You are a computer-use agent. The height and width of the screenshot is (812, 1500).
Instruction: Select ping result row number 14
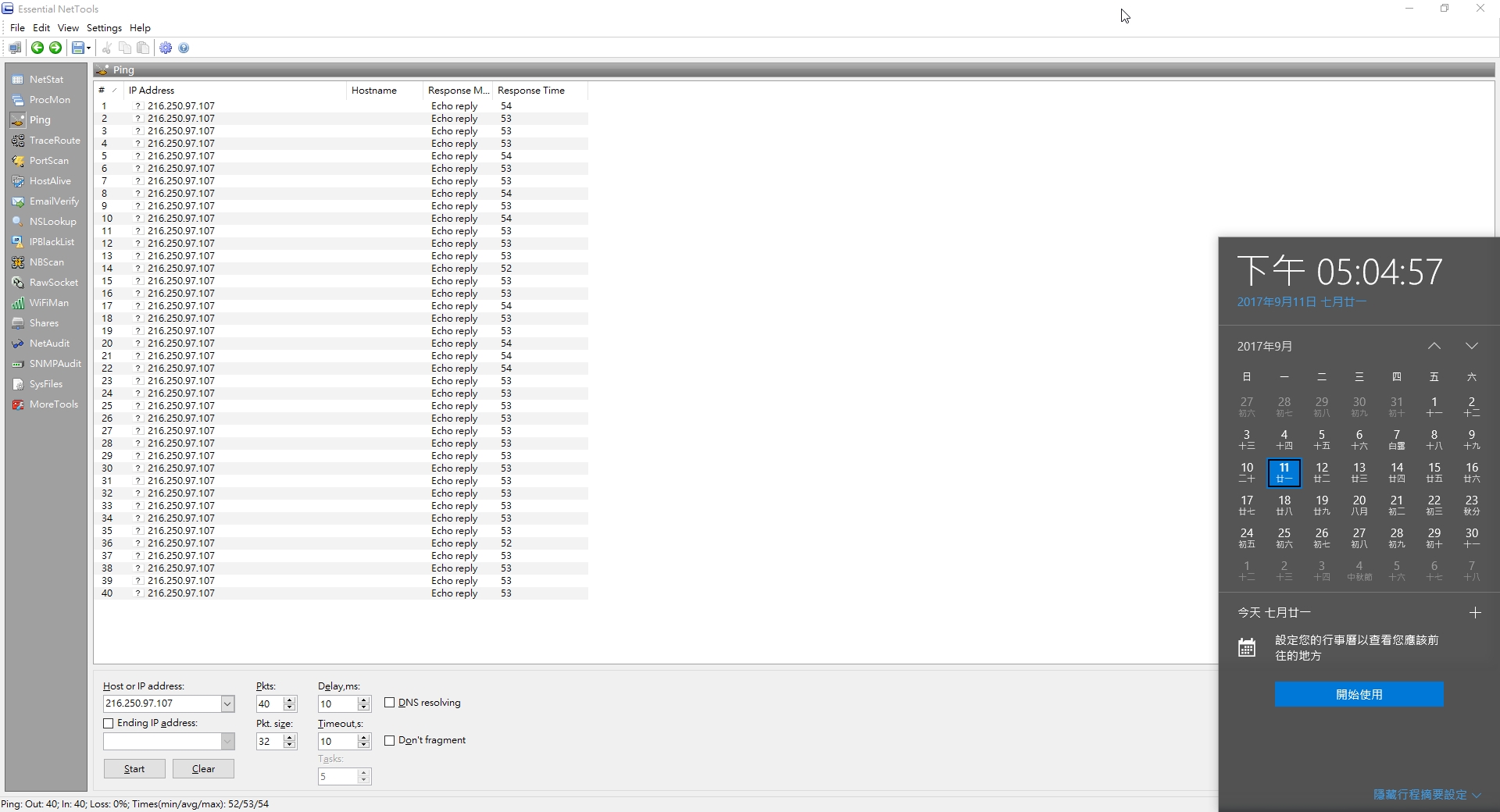point(341,269)
